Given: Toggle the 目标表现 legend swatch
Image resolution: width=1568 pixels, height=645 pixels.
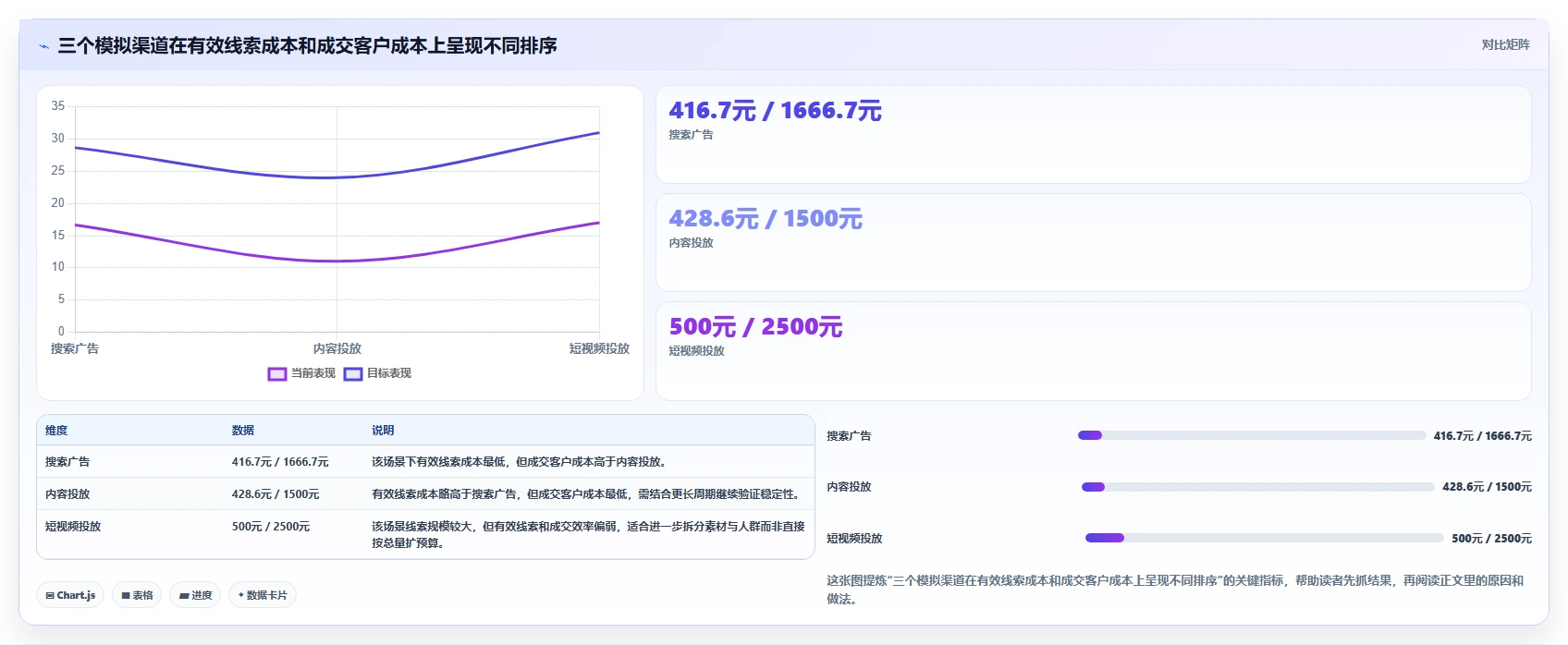Looking at the screenshot, I should 353,374.
